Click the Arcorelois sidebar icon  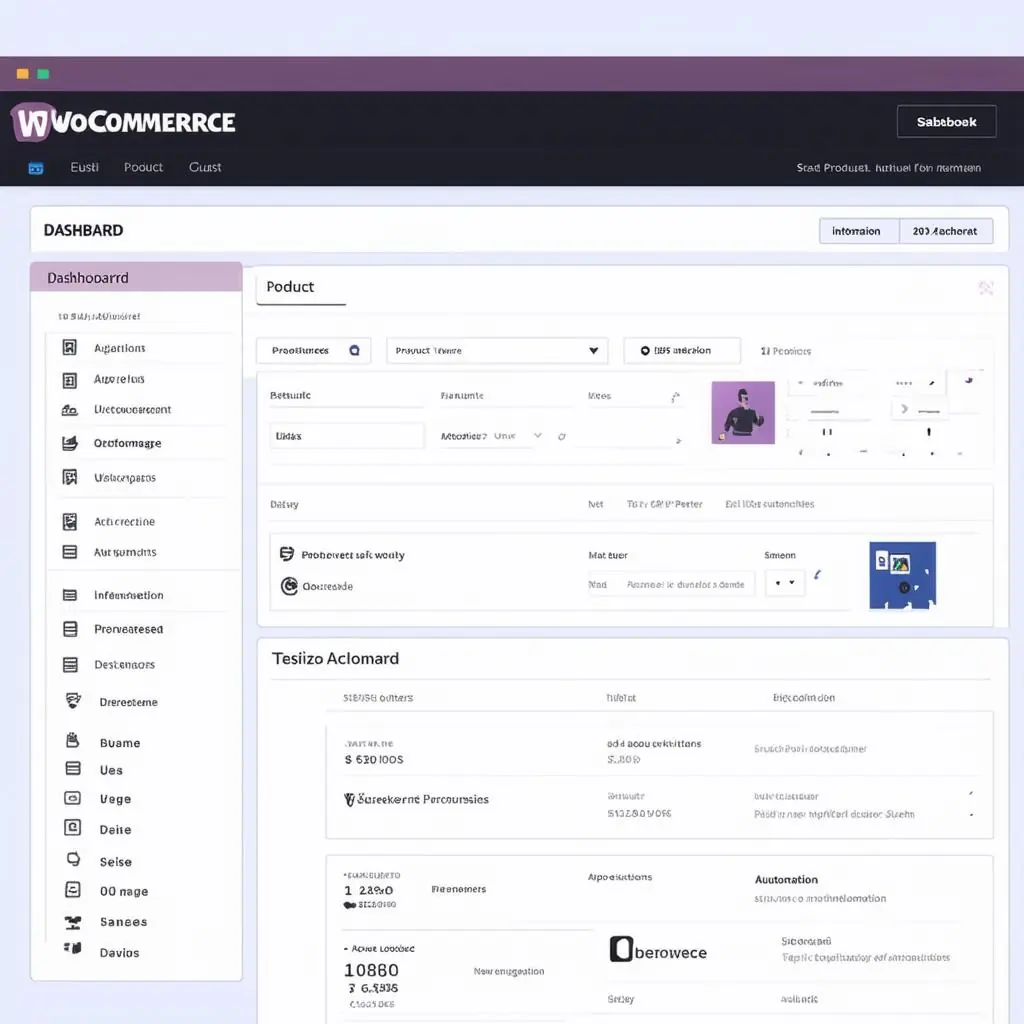tap(70, 380)
